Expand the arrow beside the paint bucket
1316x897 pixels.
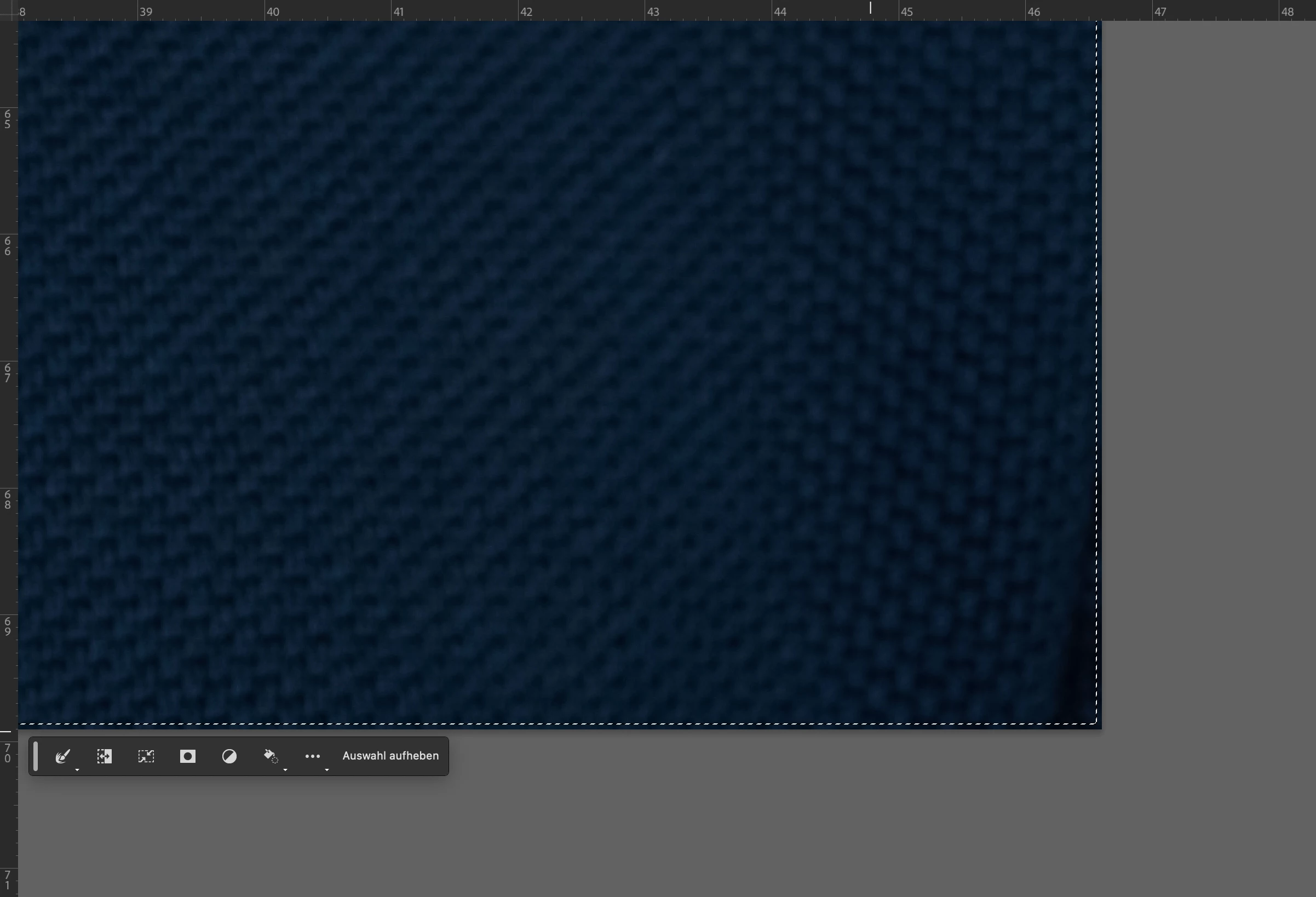coord(285,769)
